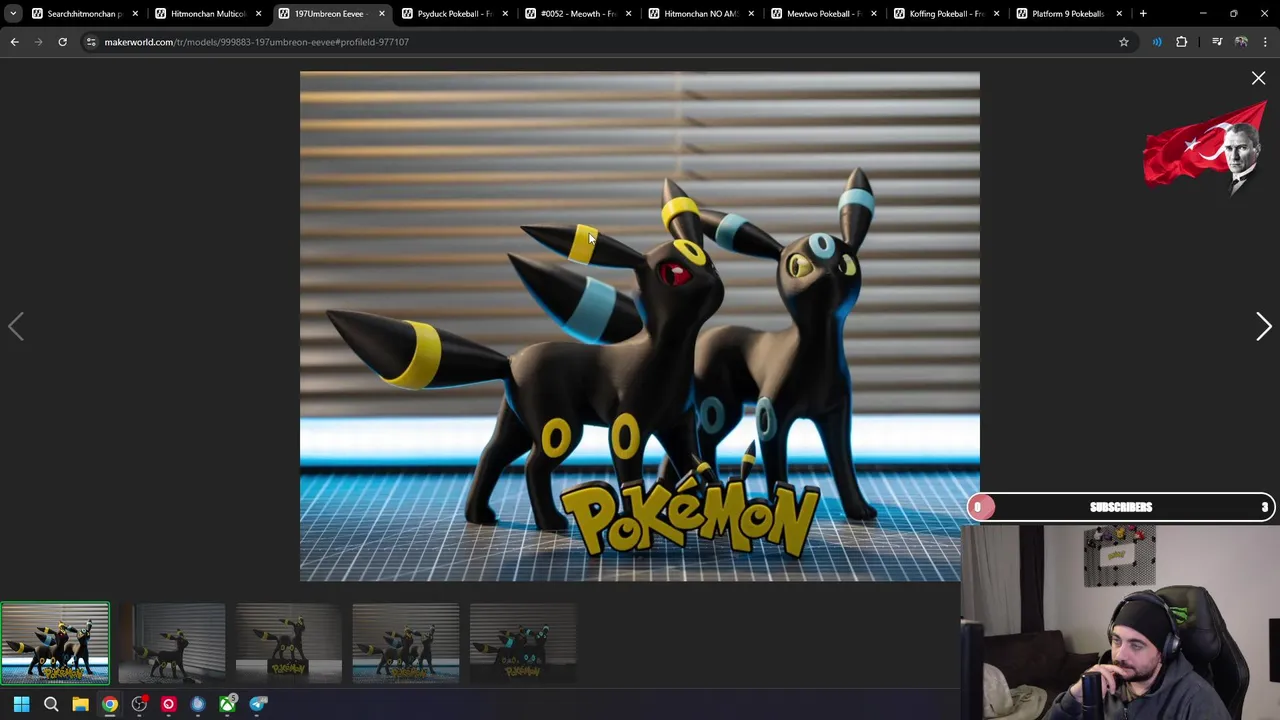Open the Extensions puzzle icon

[1182, 42]
